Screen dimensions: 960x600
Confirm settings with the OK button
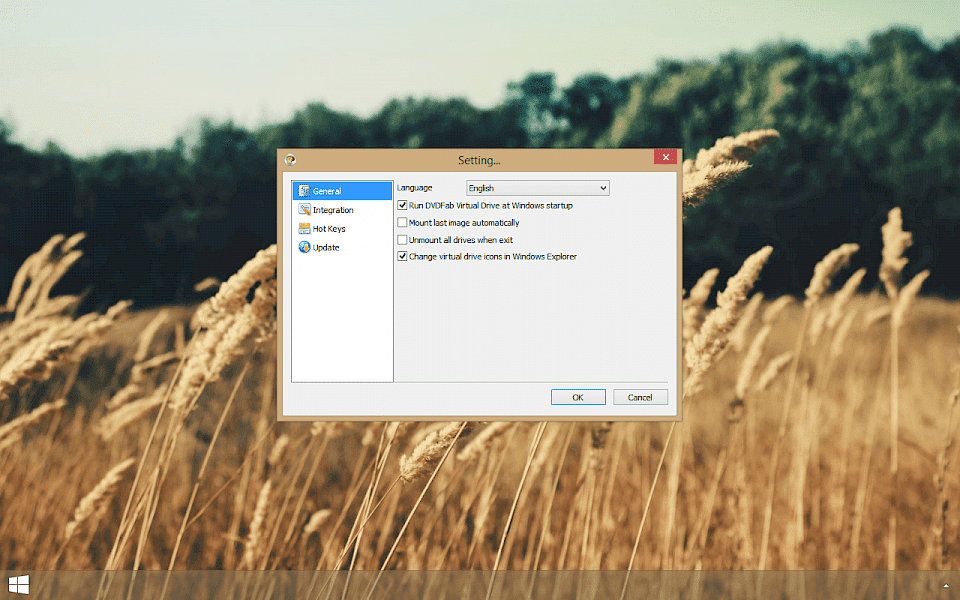pyautogui.click(x=578, y=397)
